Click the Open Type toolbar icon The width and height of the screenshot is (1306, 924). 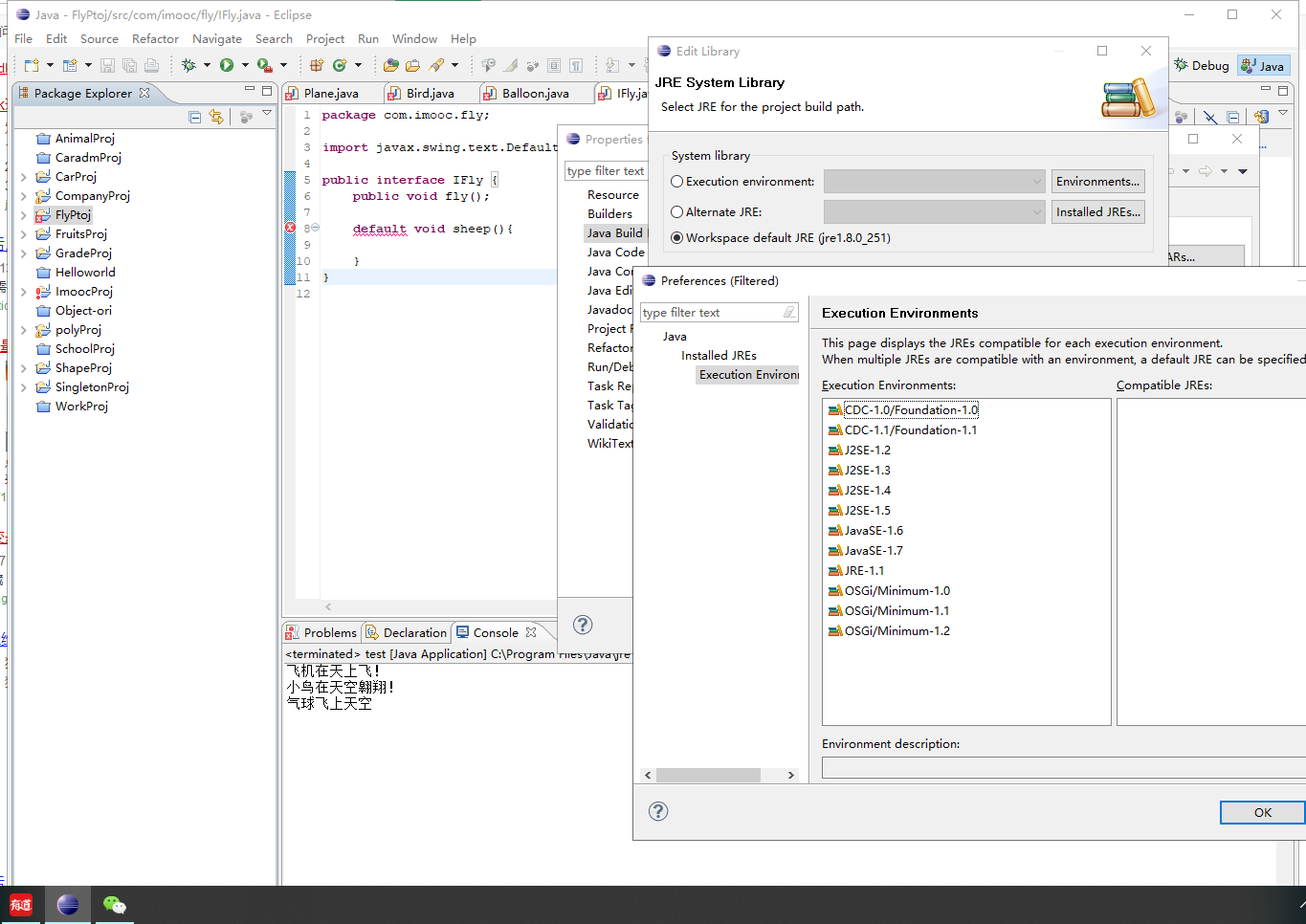(x=390, y=65)
